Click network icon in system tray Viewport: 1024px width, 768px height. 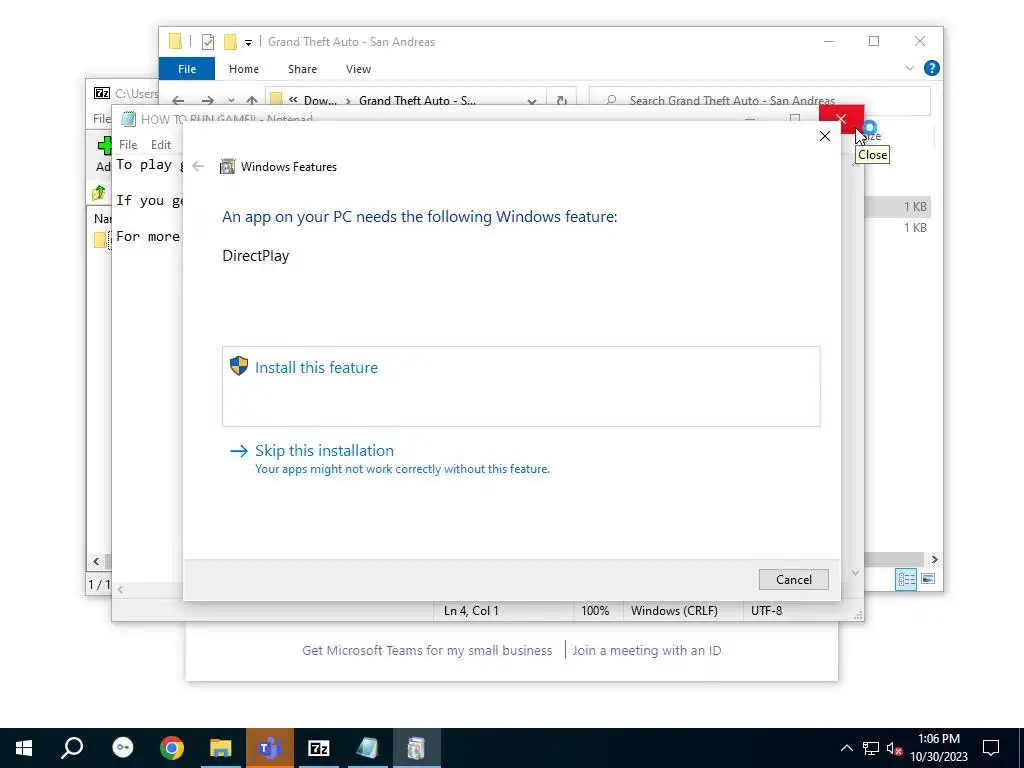pos(871,748)
